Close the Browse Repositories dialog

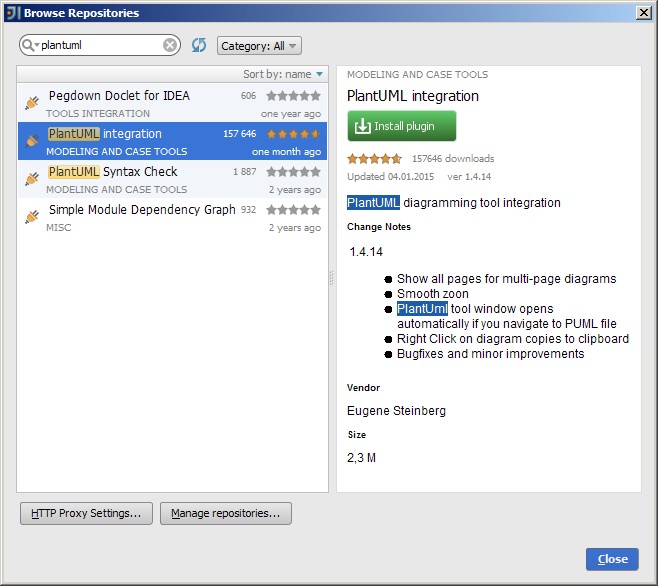(612, 559)
